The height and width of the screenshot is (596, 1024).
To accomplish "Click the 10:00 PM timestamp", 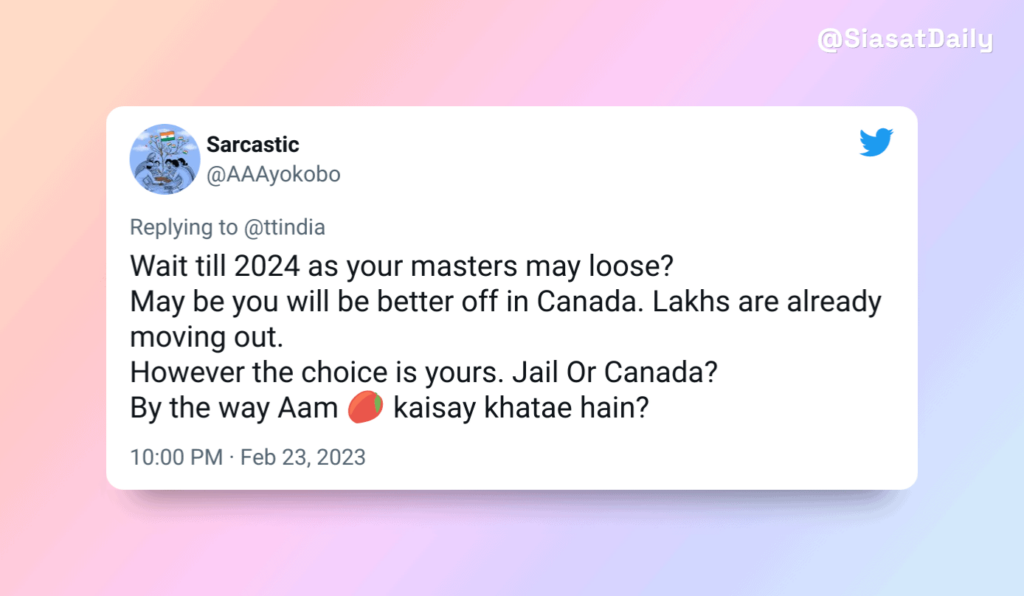I will 176,458.
